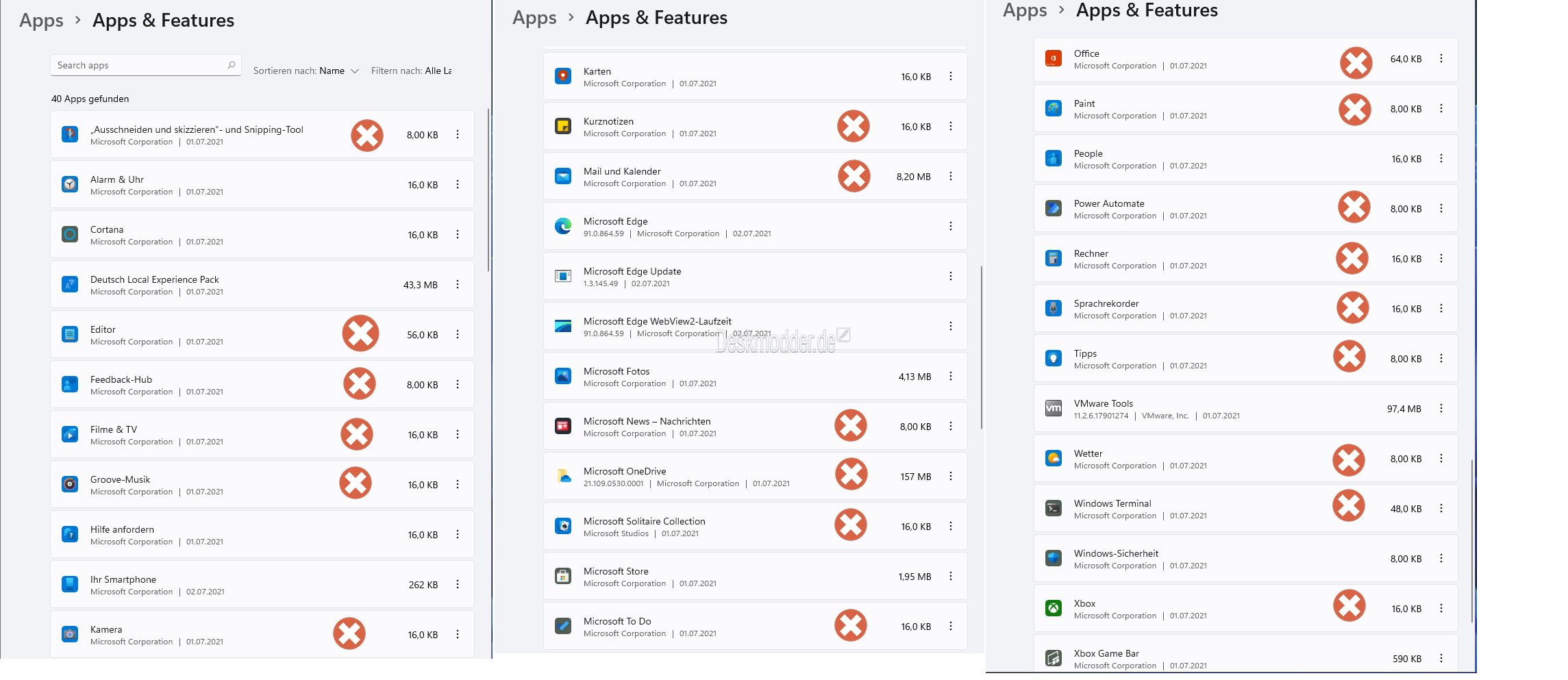Viewport: 1568px width, 680px height.
Task: Click the Xbox Game Bar icon
Action: [1054, 658]
